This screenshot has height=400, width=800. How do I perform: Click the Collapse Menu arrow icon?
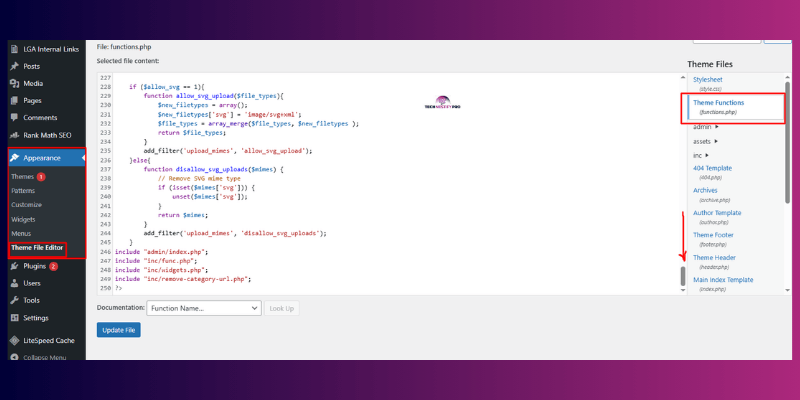point(14,358)
